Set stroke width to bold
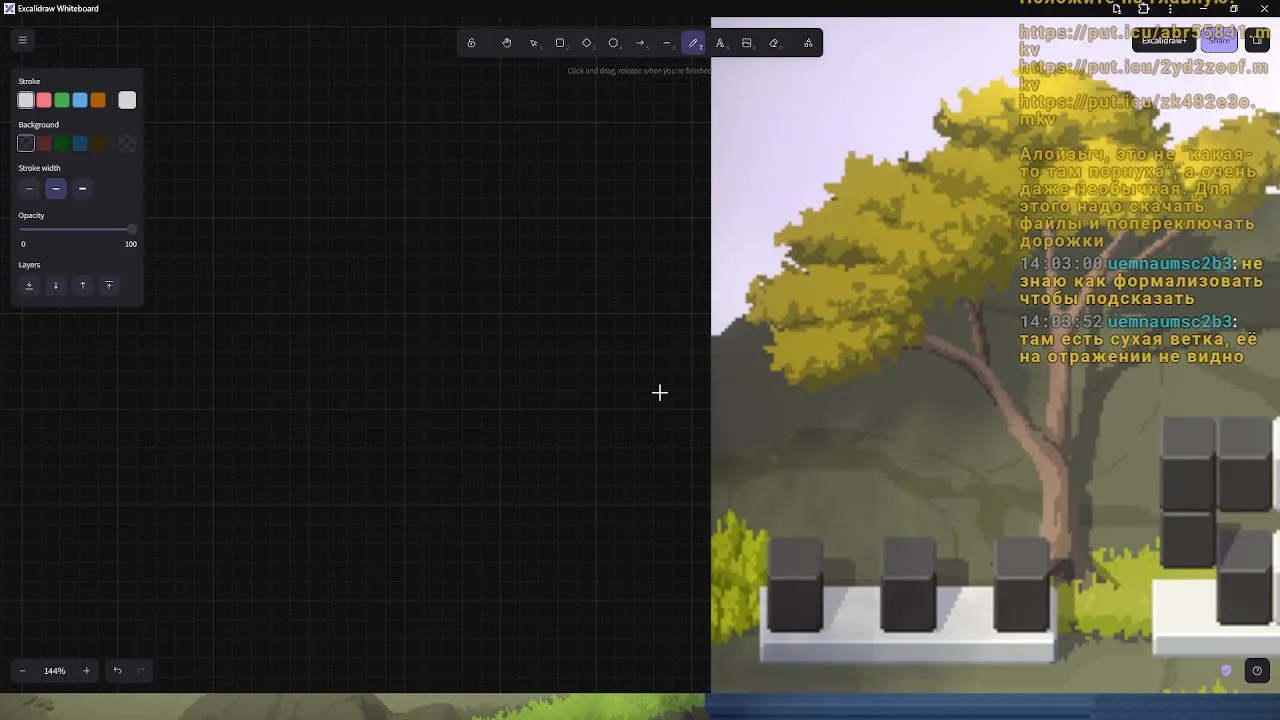This screenshot has width=1280, height=720. point(56,189)
